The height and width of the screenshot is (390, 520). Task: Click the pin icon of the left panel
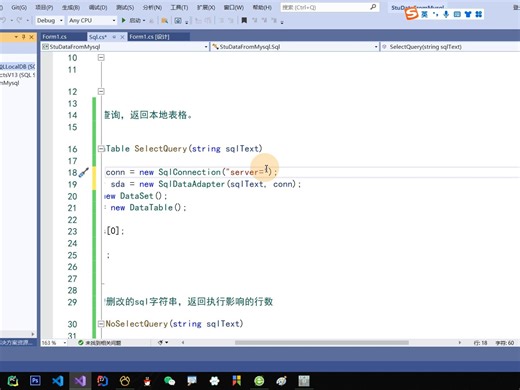[x=23, y=37]
